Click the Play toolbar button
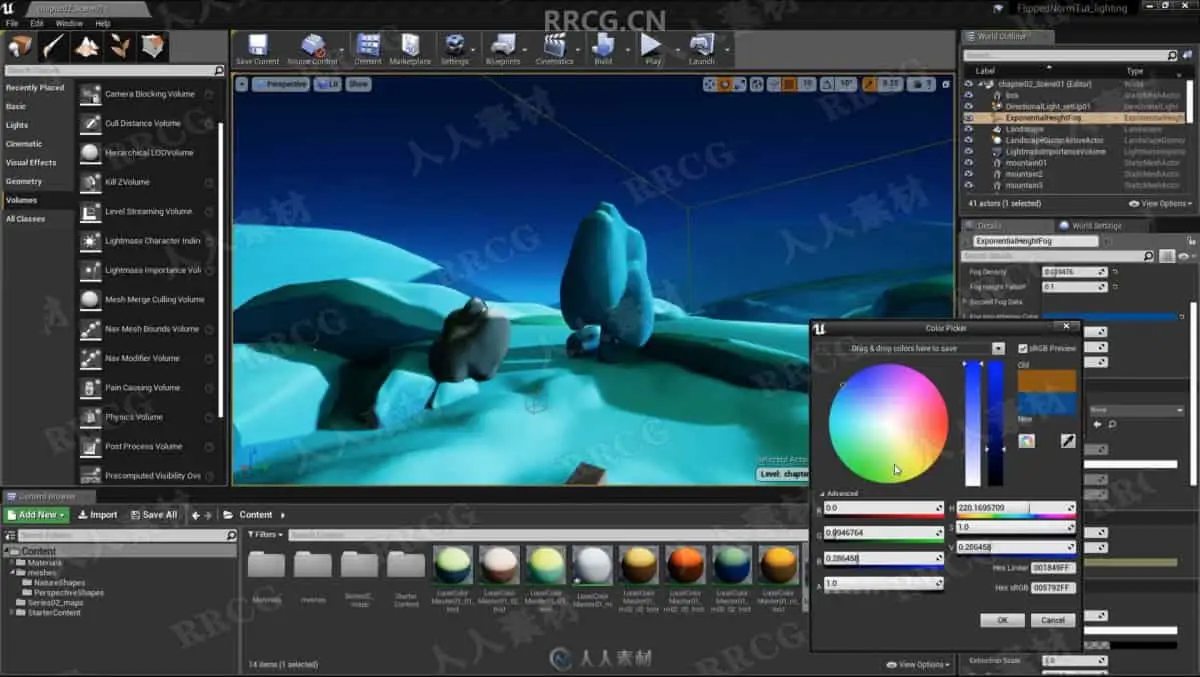The image size is (1200, 677). click(x=652, y=49)
